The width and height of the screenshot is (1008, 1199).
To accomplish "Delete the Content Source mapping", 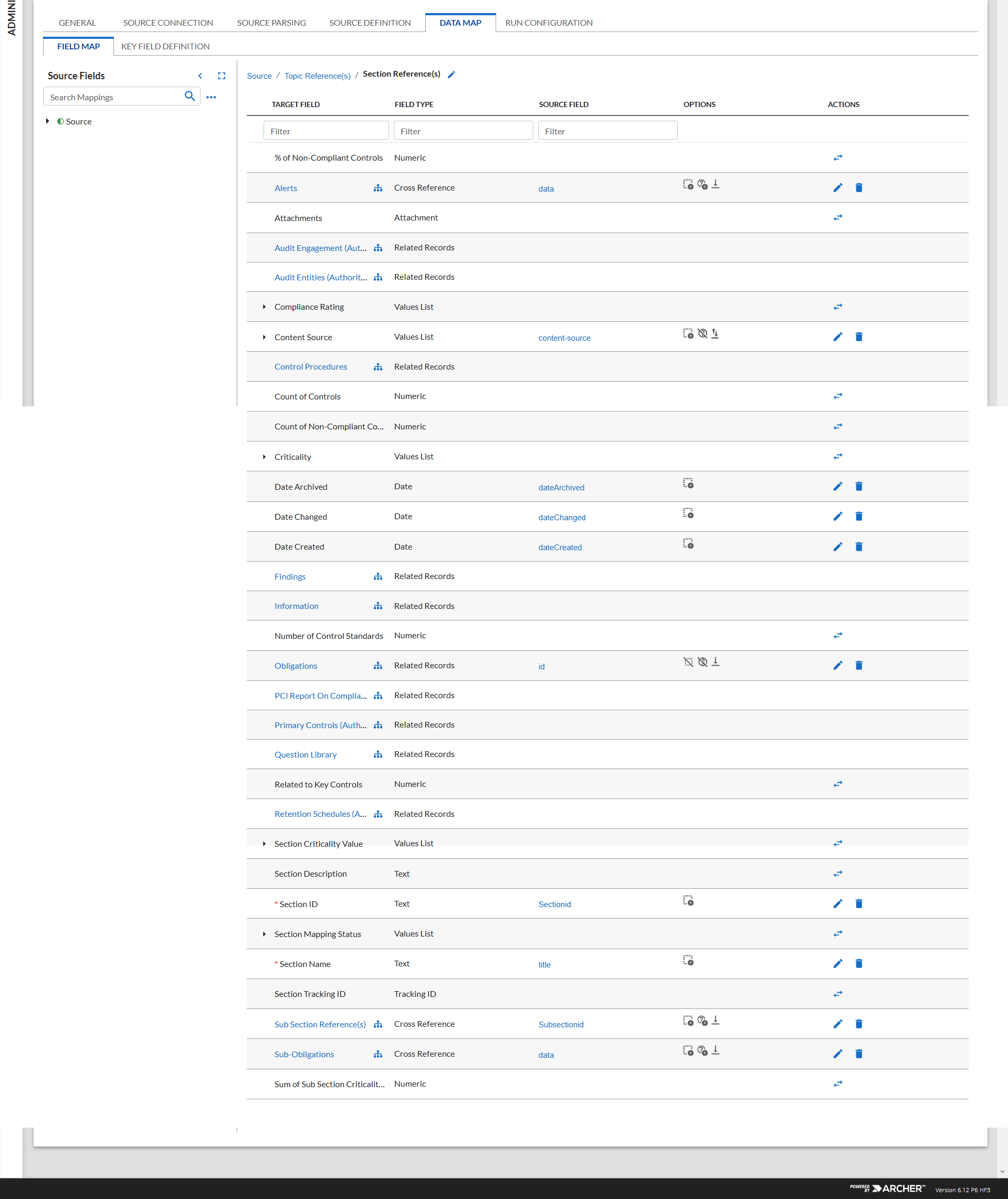I will coord(858,337).
